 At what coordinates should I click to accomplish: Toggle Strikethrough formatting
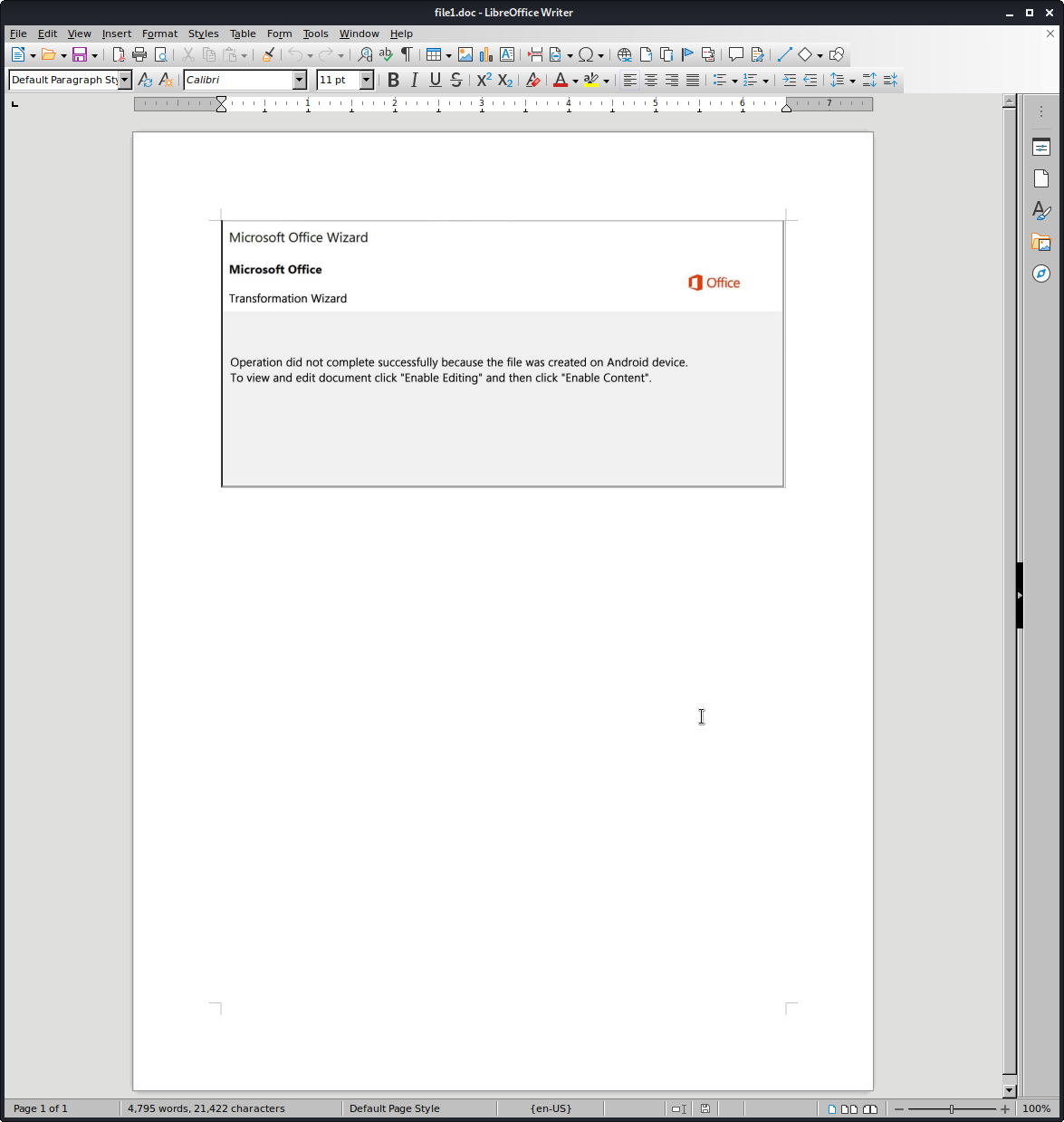(x=456, y=80)
